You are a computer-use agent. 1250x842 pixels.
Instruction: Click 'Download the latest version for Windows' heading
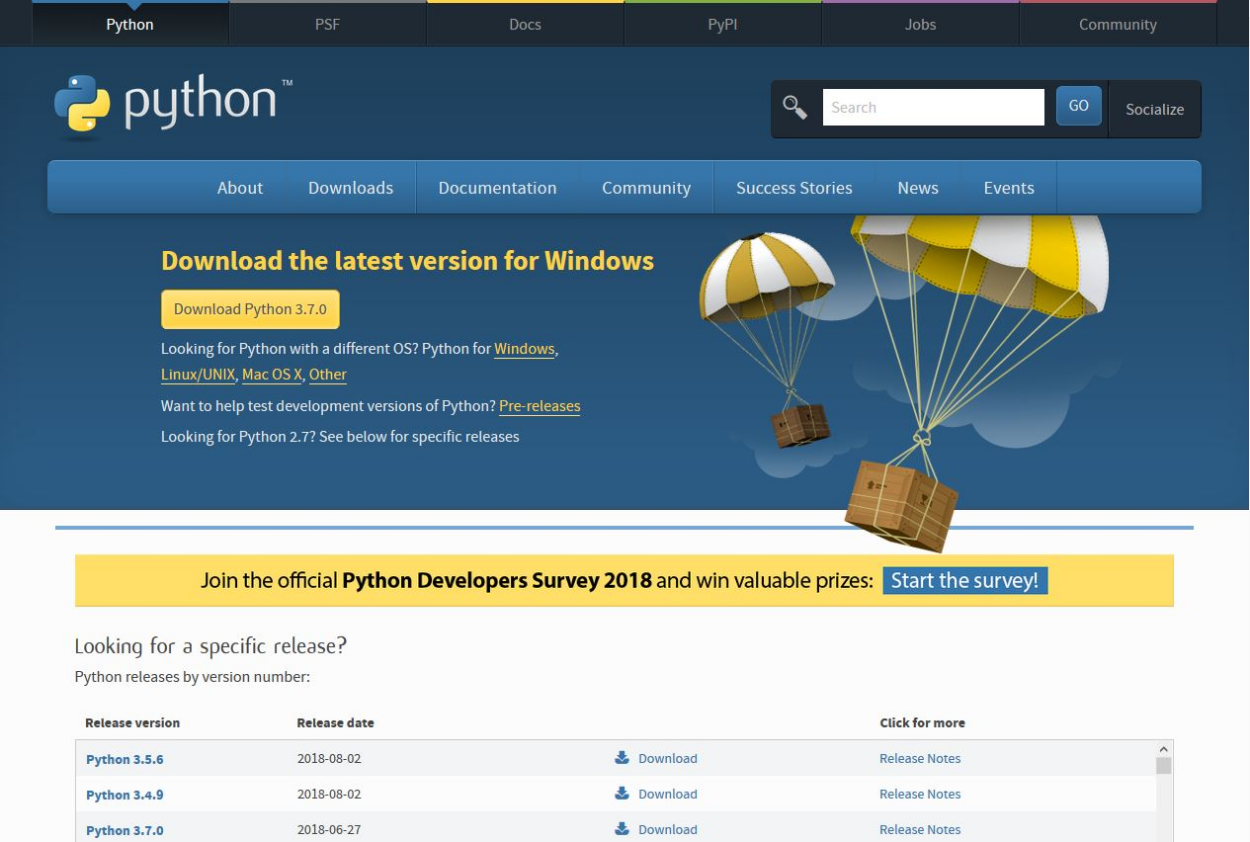pos(407,261)
